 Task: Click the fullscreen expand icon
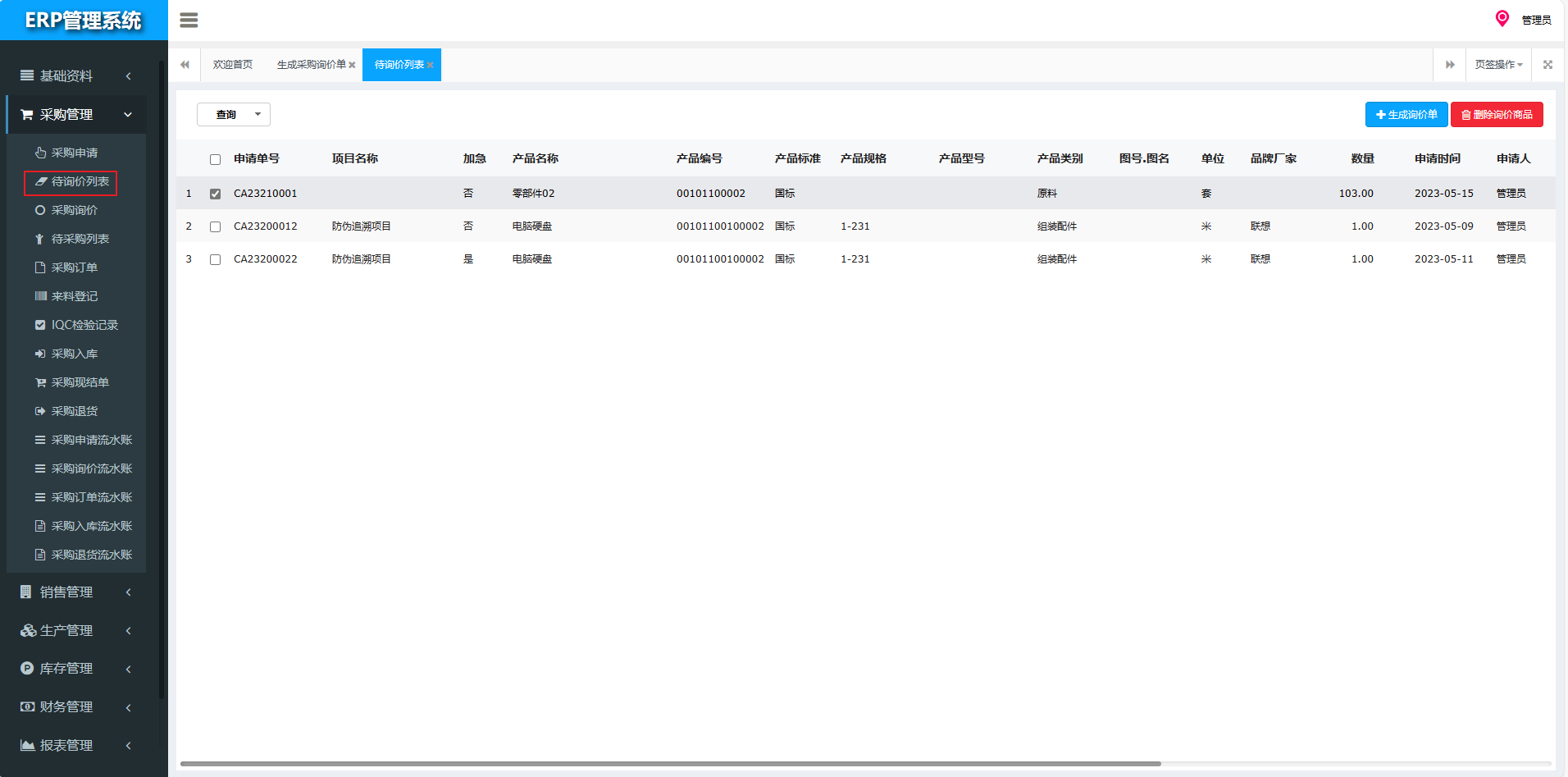click(1547, 65)
